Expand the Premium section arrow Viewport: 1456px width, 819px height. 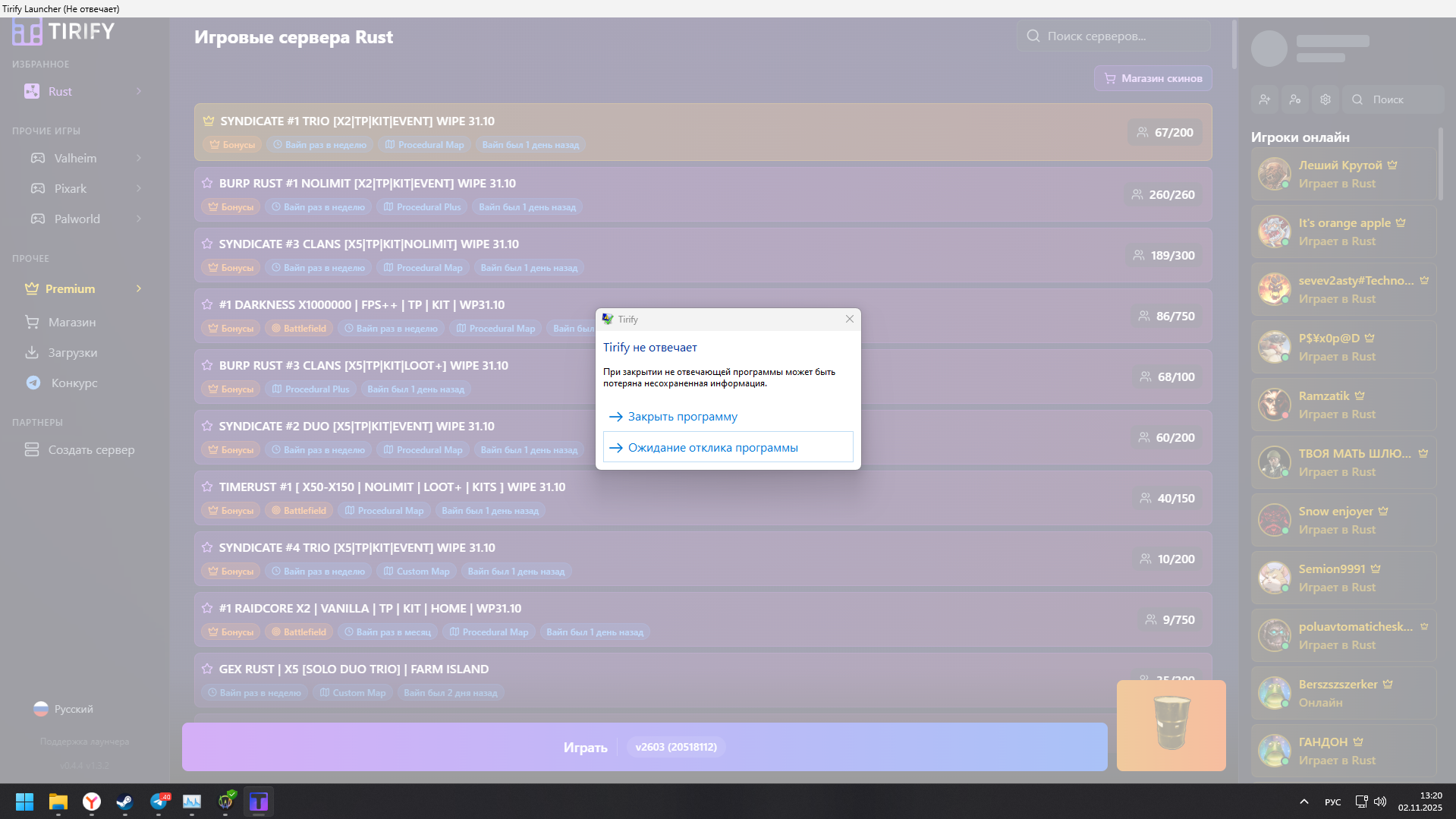pos(139,288)
